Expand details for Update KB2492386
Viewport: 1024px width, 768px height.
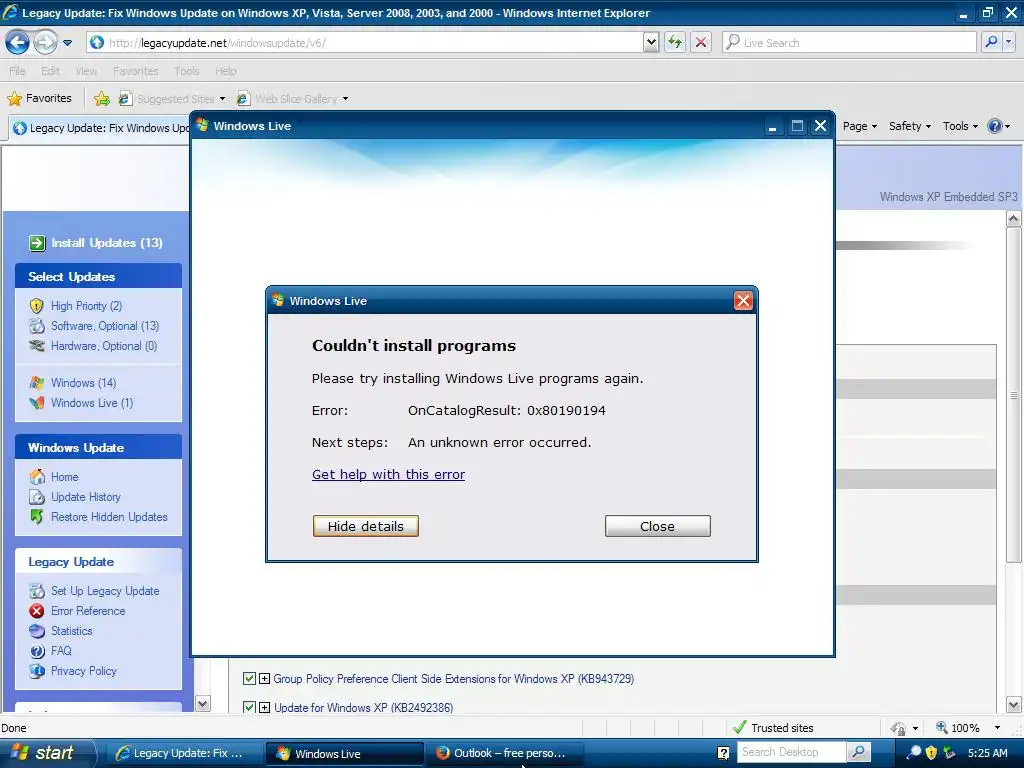tap(264, 707)
